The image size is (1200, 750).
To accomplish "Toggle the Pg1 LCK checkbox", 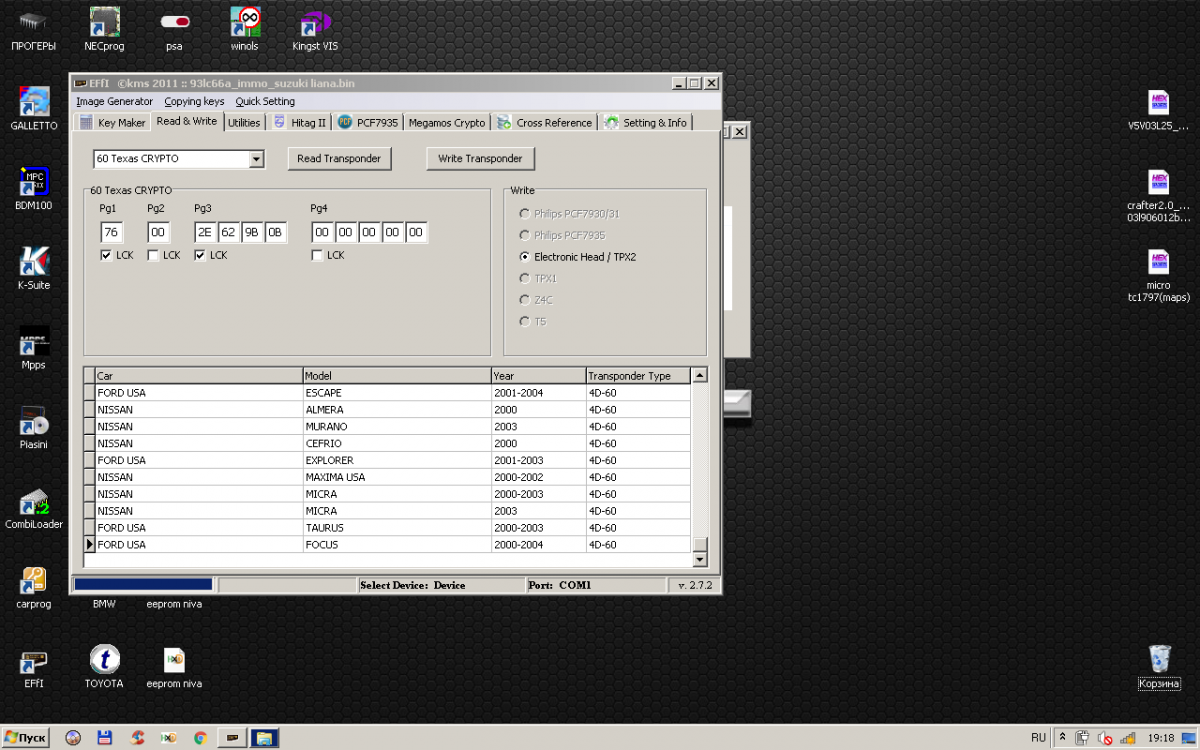I will click(x=106, y=256).
